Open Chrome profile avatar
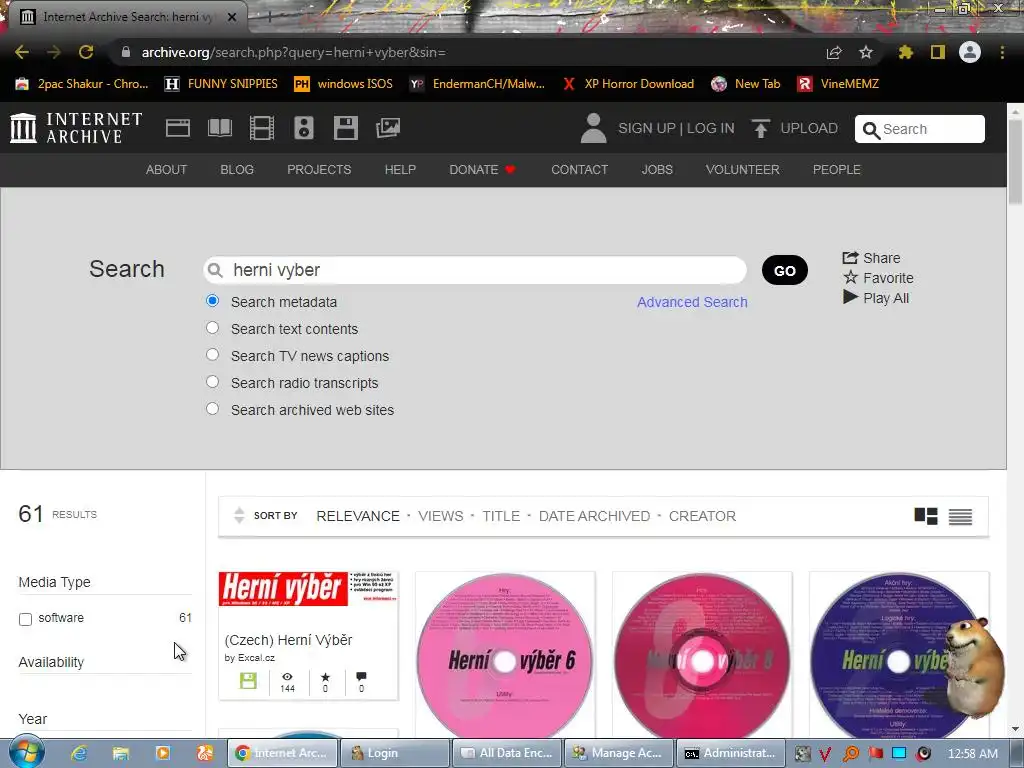Viewport: 1024px width, 768px height. coord(970,52)
